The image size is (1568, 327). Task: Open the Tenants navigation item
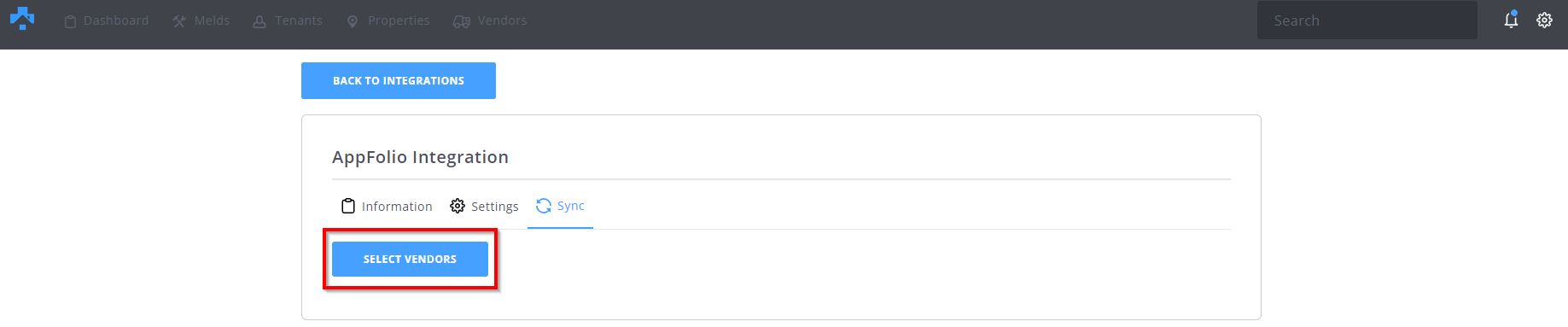tap(299, 20)
